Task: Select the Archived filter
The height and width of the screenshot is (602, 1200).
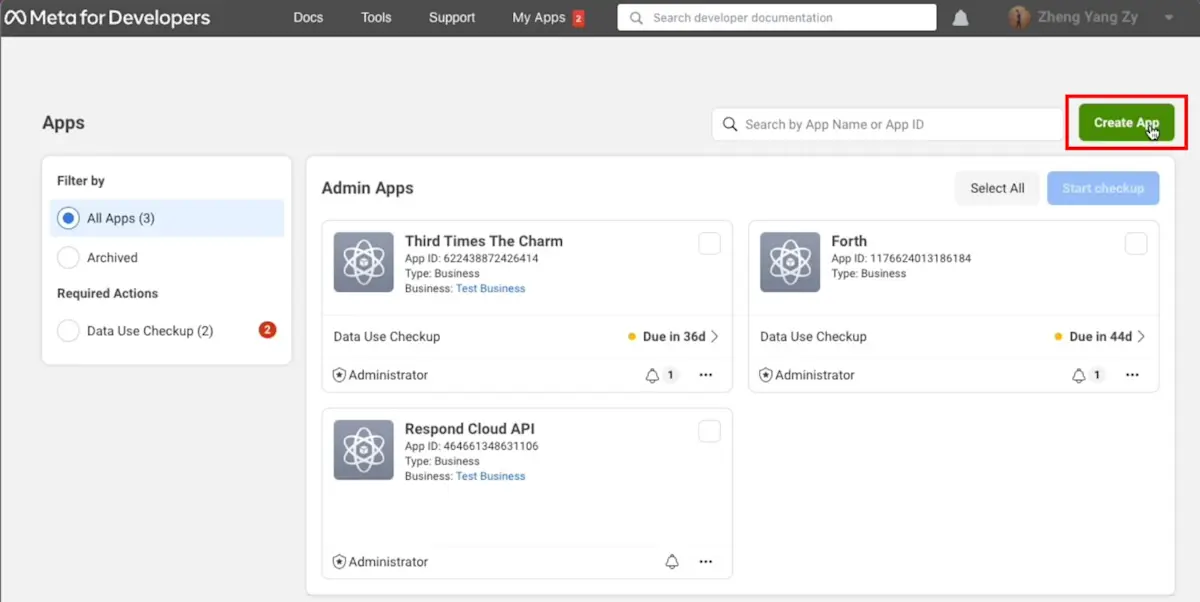Action: [x=68, y=257]
